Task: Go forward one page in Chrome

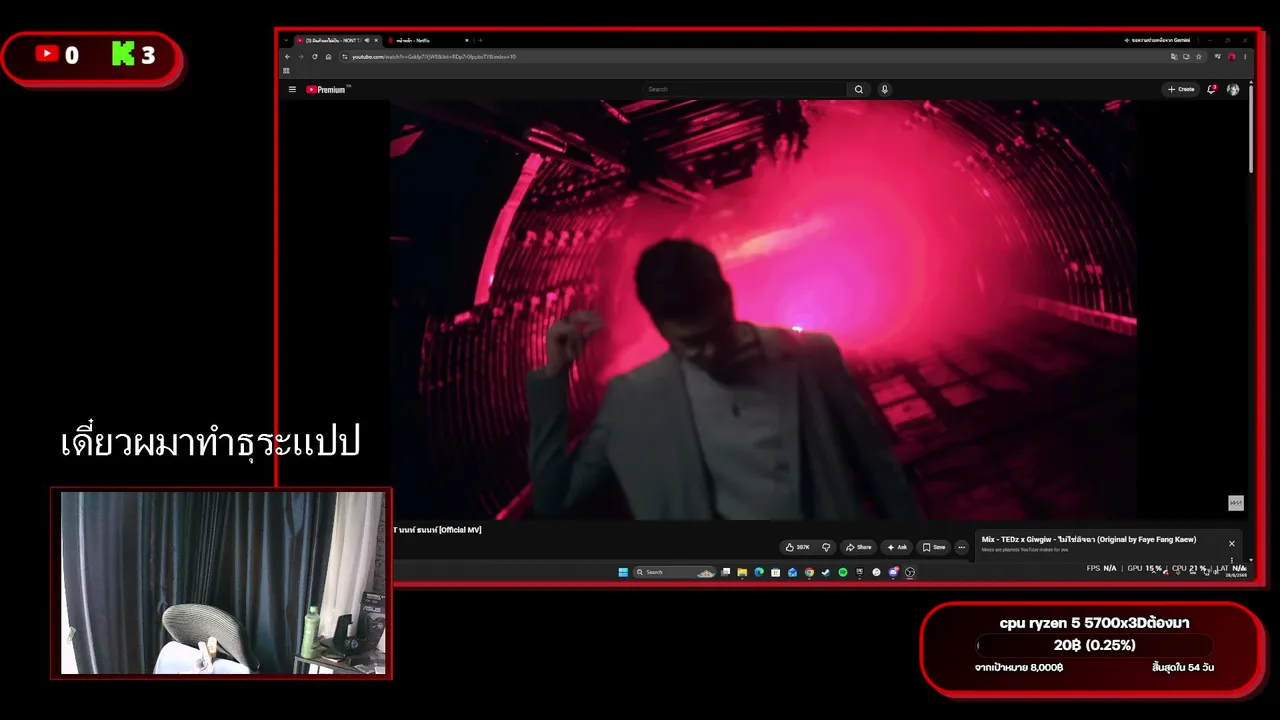Action: click(x=300, y=56)
